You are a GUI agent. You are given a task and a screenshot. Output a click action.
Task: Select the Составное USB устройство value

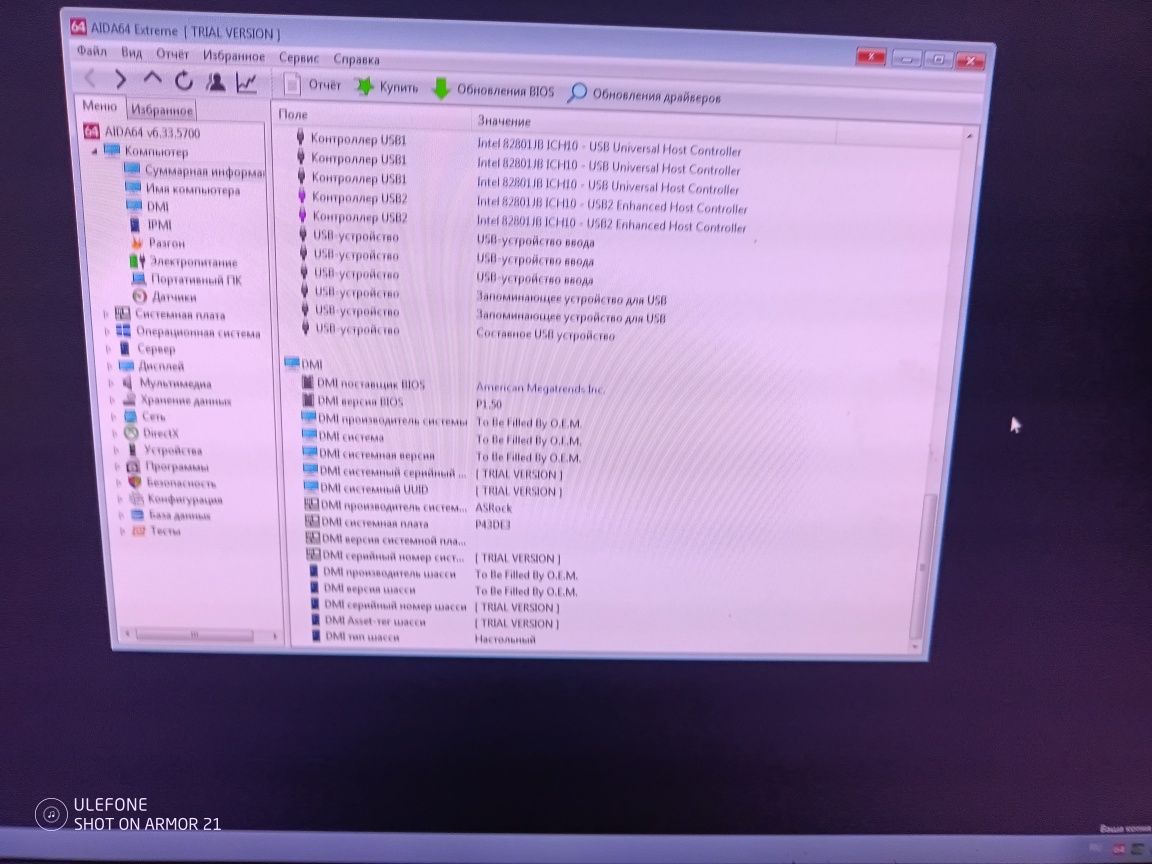(545, 335)
